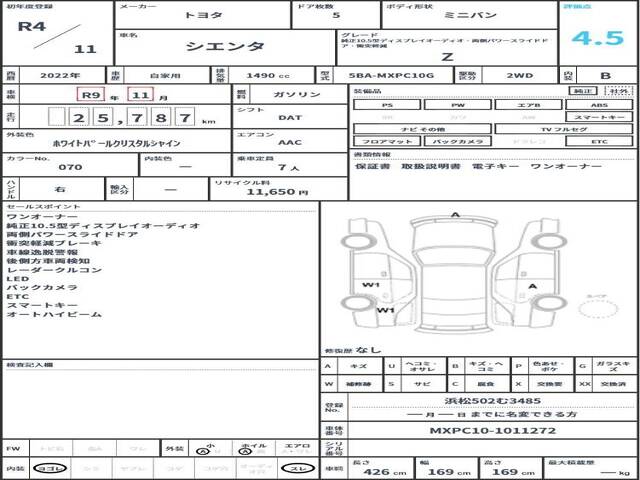The width and height of the screenshot is (640, 480).
Task: Click the circled A under ホイル
Action: 246,451
